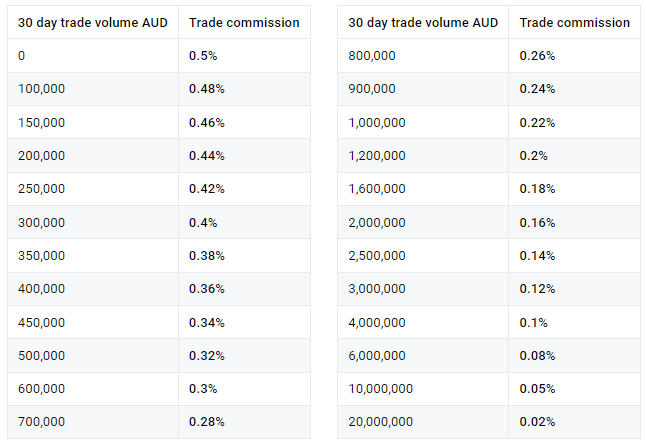646x447 pixels.
Task: Select the 450,000 trade volume cell
Action: (42, 322)
